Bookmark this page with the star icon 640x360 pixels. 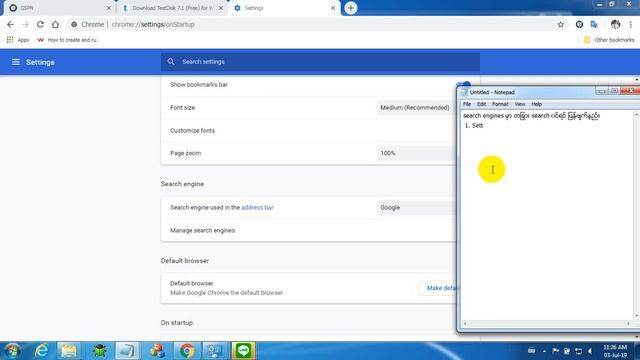click(x=561, y=24)
